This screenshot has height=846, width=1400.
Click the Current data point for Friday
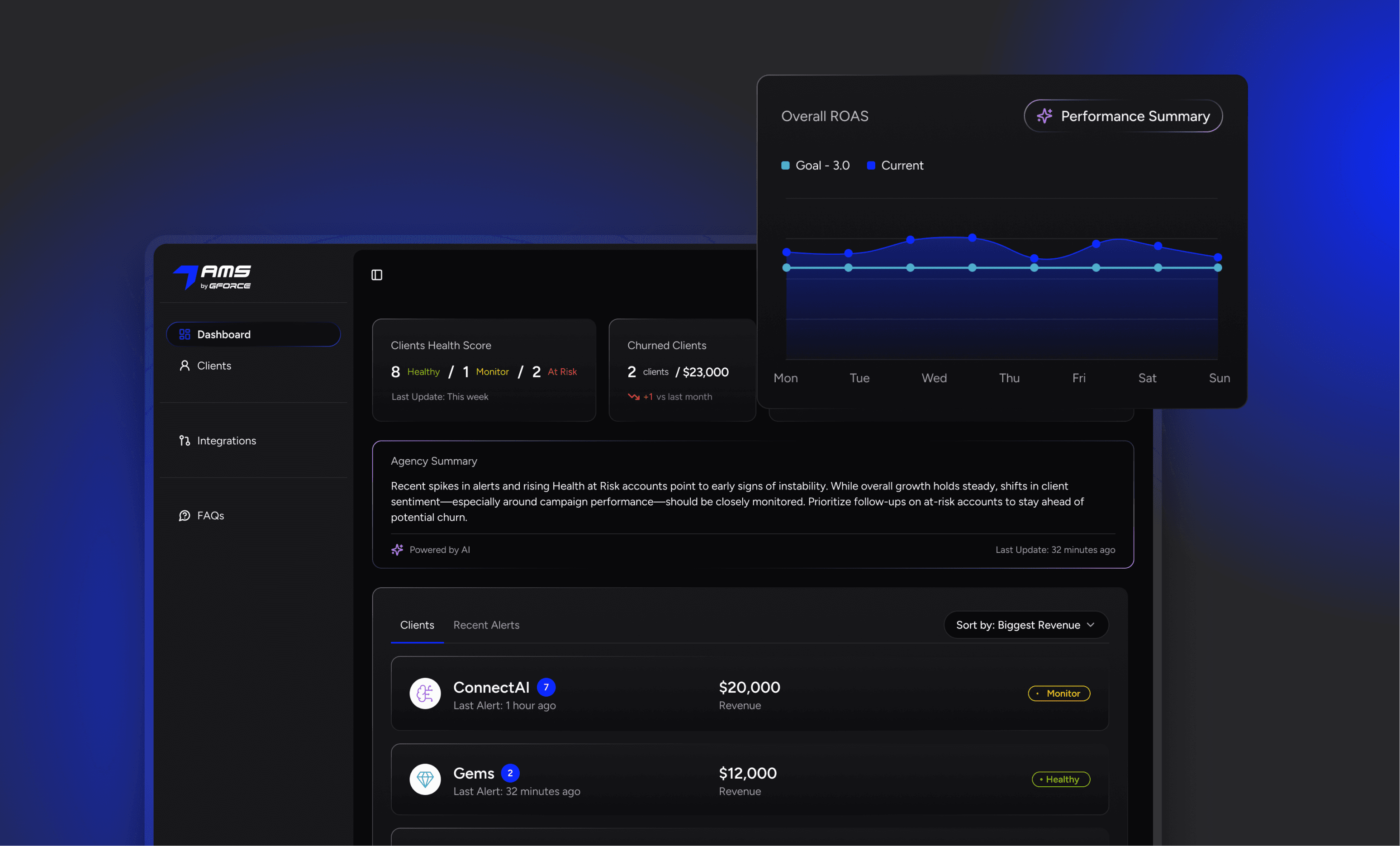pos(1096,244)
